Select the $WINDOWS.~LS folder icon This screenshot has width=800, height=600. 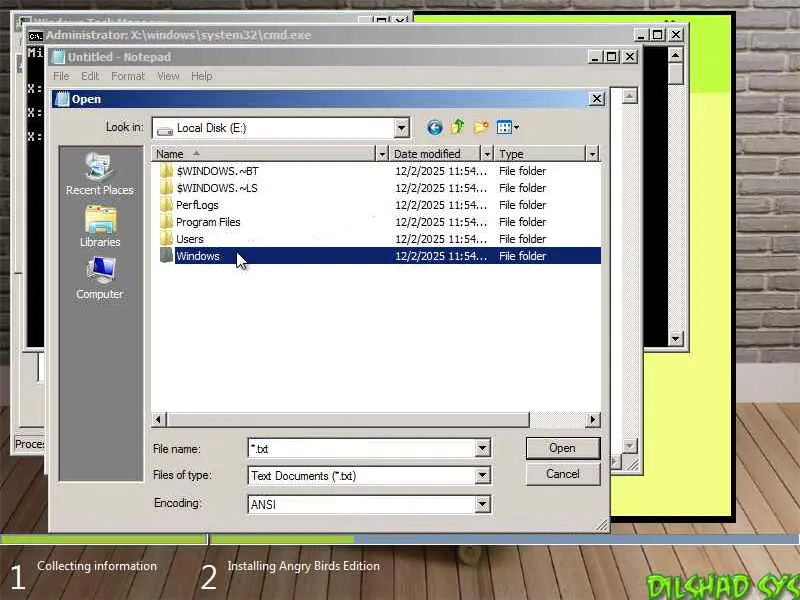coord(166,188)
